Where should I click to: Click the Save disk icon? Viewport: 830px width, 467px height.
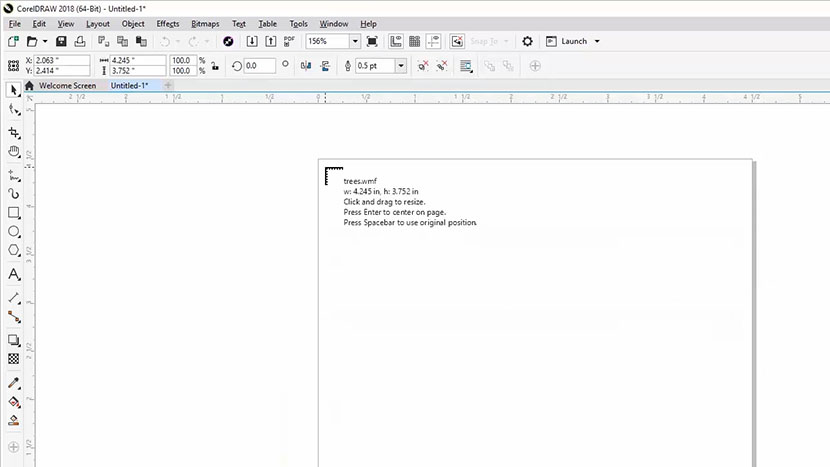61,42
